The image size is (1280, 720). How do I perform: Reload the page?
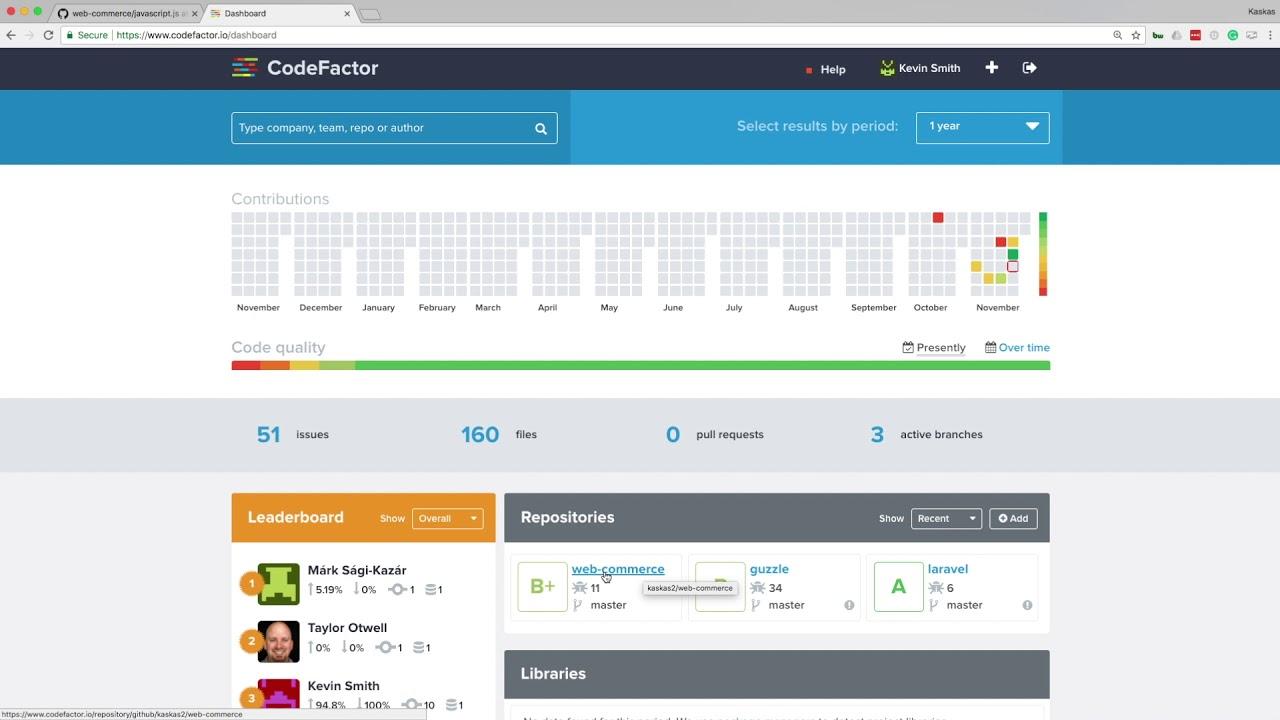click(x=48, y=35)
